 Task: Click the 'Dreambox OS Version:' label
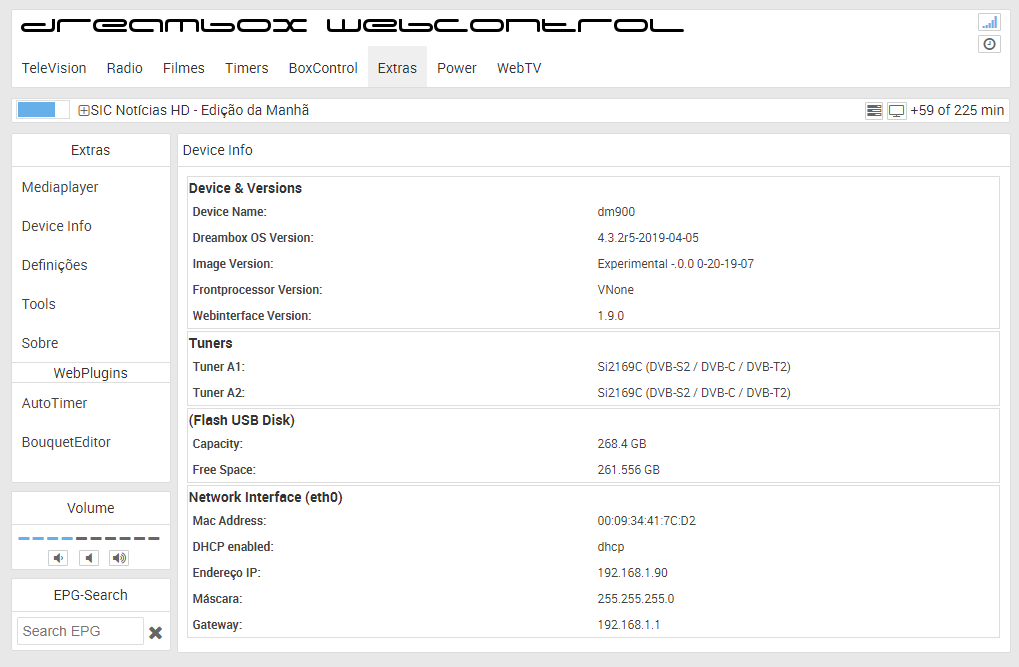coord(253,238)
